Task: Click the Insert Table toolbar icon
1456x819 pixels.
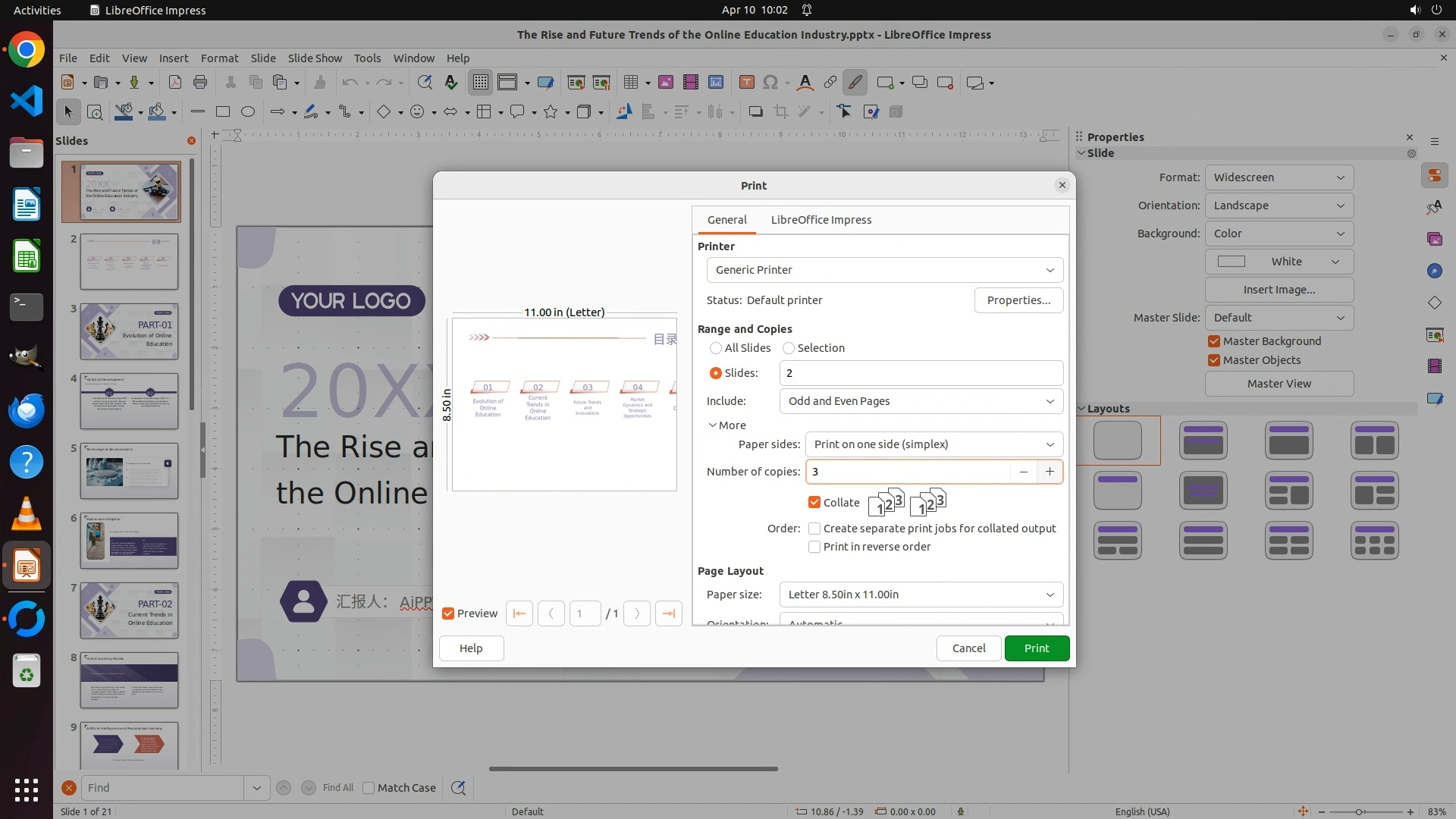Action: (x=630, y=83)
